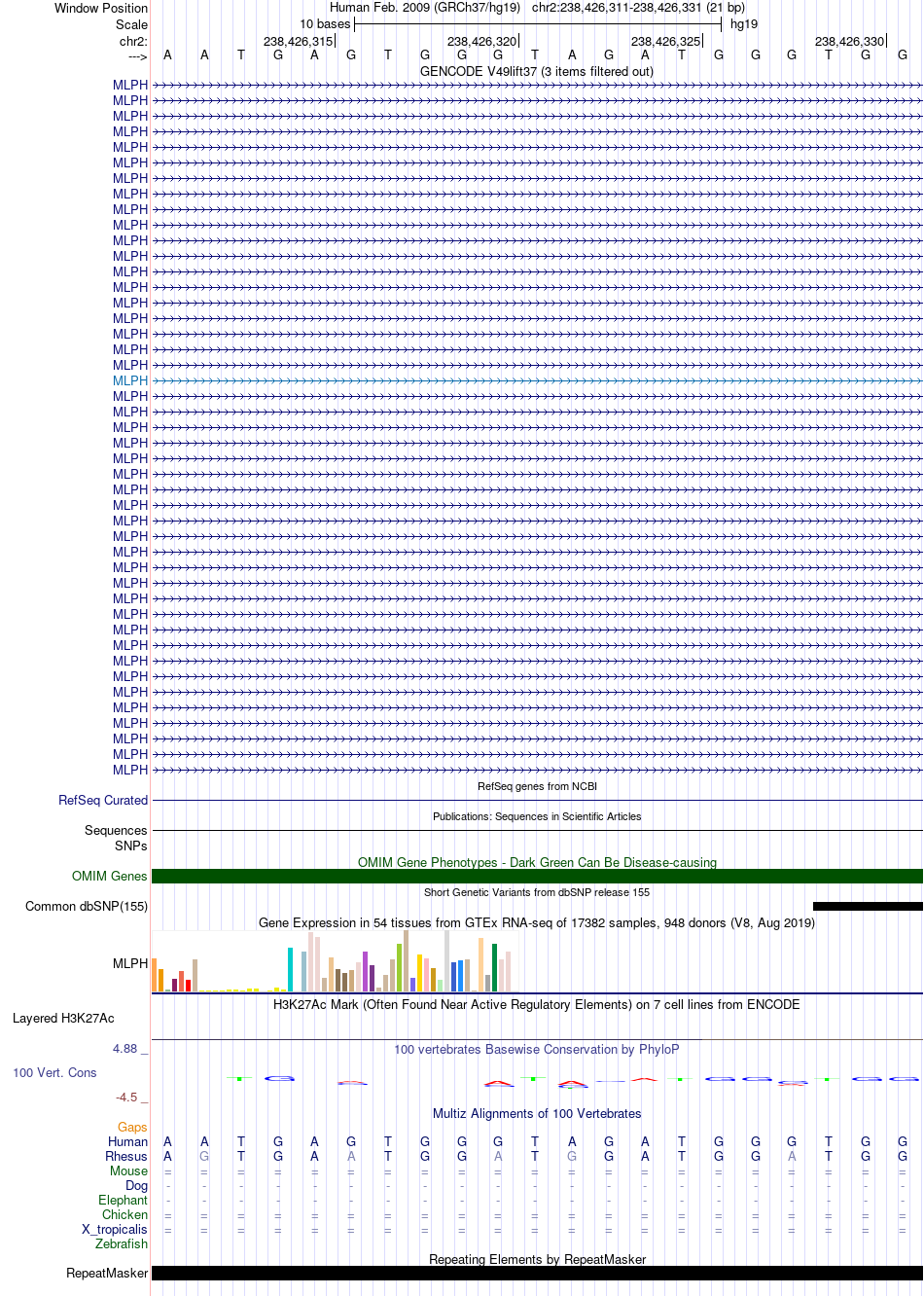Click 'Short Genetic Variants from dbSNP release 155'
Screen dimensions: 924x1296
537,892
